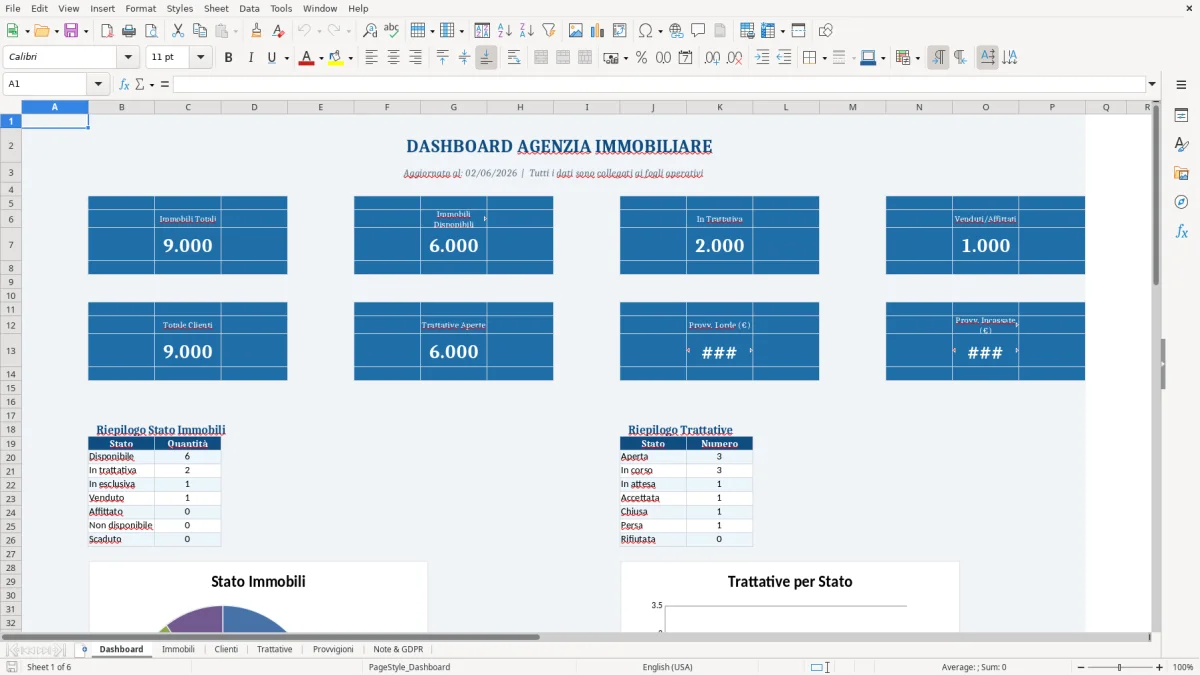Open the Save button dropdown arrow
The width and height of the screenshot is (1200, 675).
[85, 31]
